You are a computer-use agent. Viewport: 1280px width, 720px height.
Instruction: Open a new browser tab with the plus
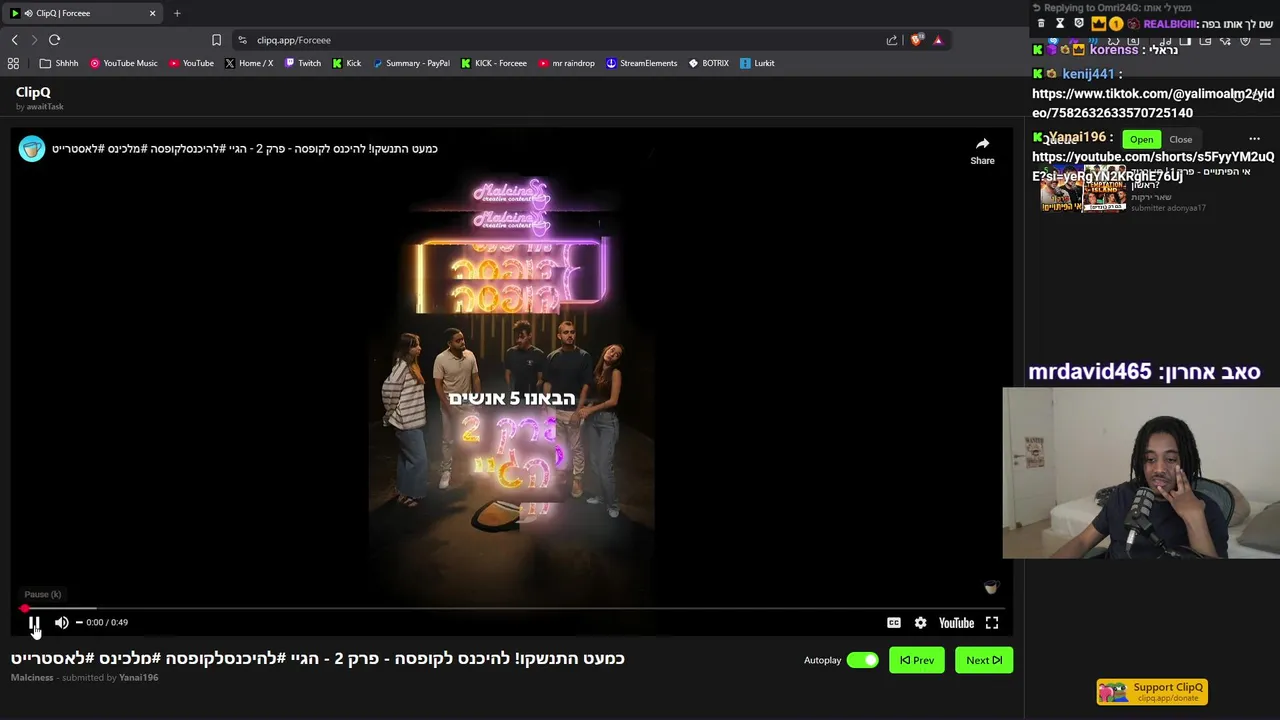tap(177, 13)
